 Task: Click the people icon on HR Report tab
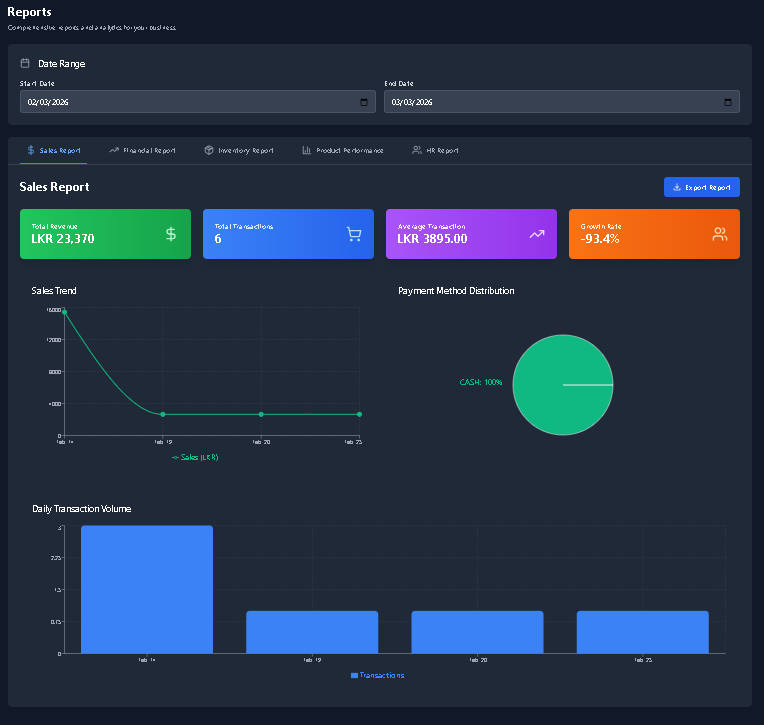click(x=417, y=150)
